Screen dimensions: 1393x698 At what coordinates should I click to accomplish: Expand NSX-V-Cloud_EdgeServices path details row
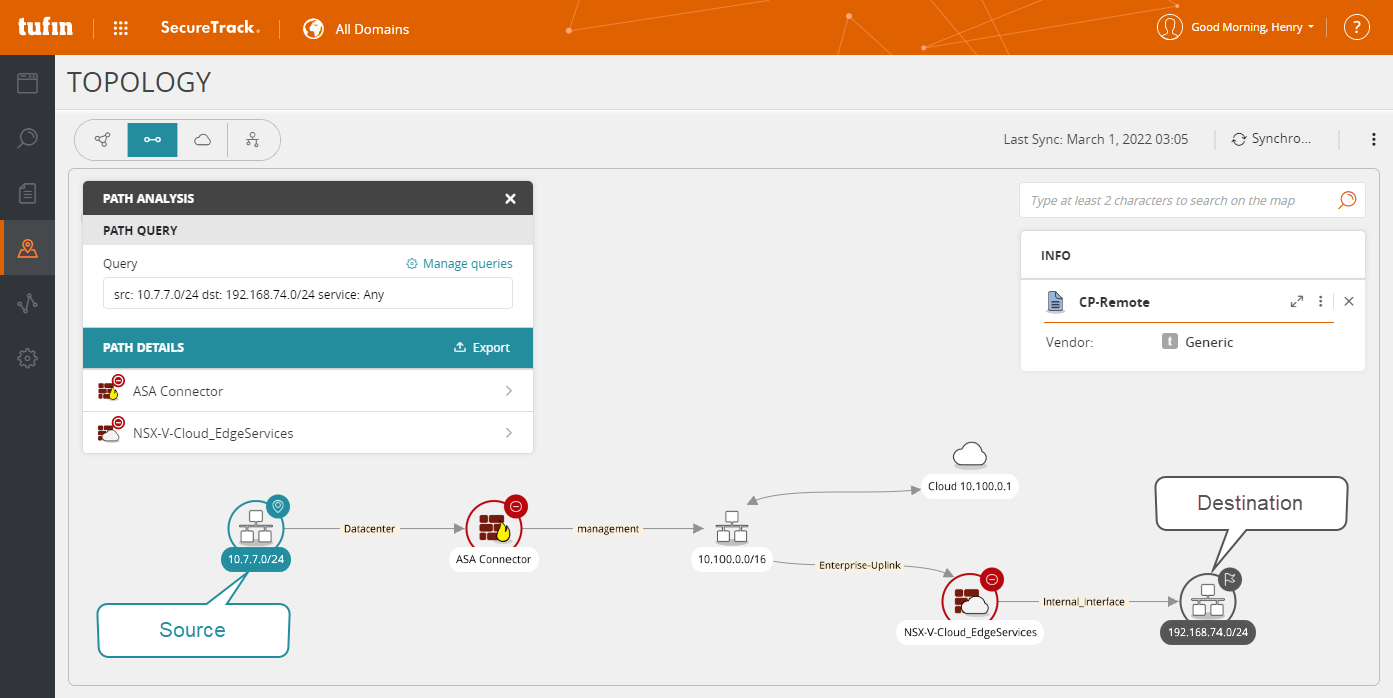(x=308, y=433)
